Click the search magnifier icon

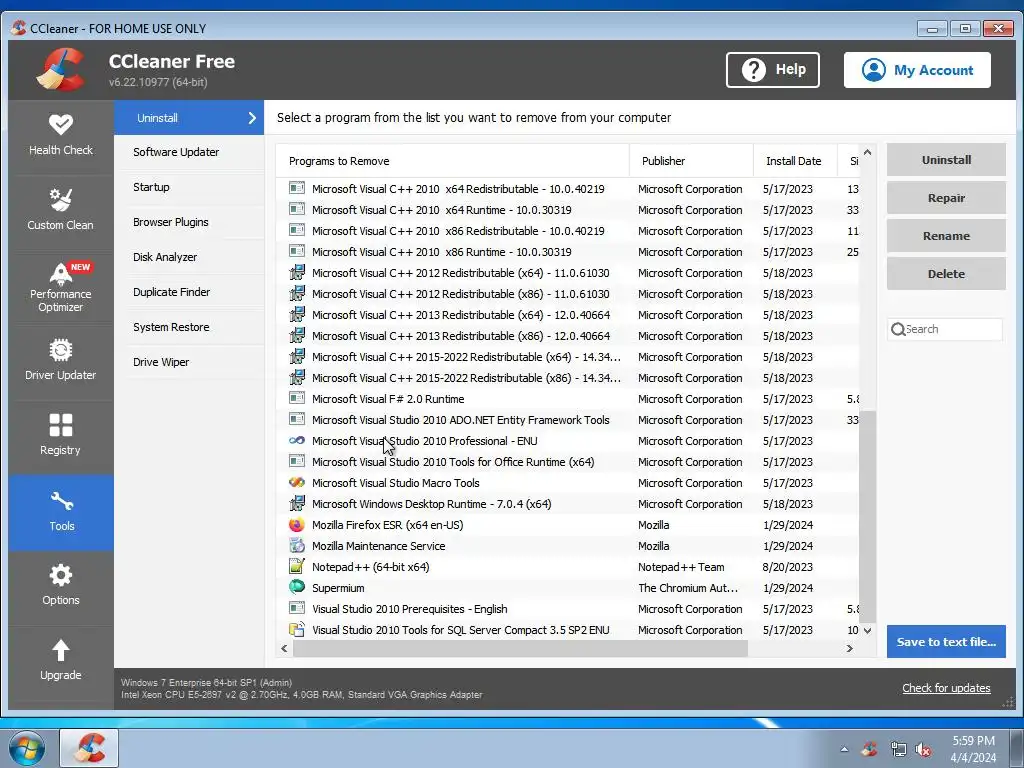tap(898, 329)
